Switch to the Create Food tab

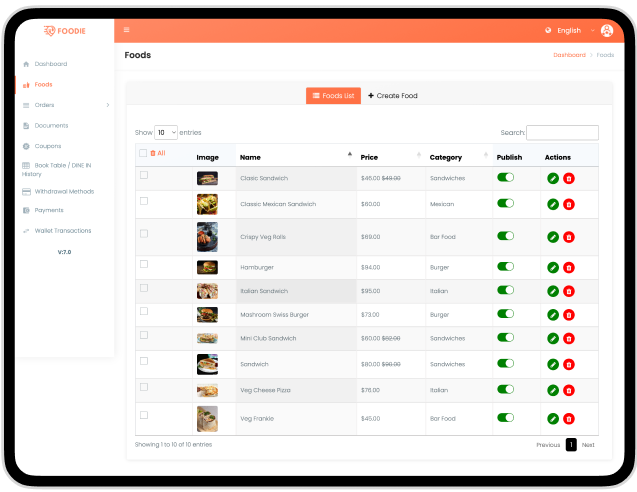[x=393, y=96]
